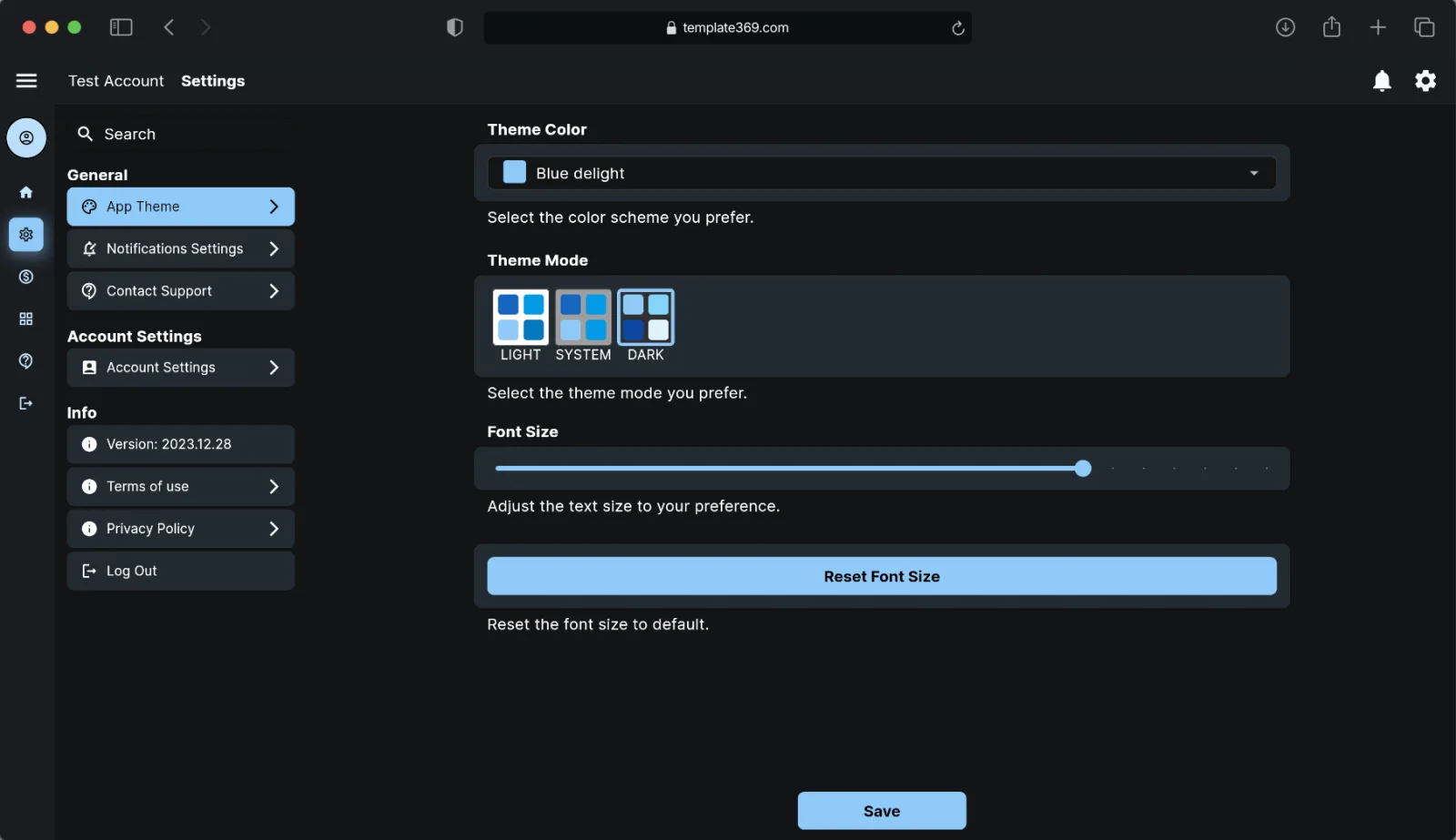The width and height of the screenshot is (1456, 840).
Task: Click the Font Size slider handle
Action: click(1083, 469)
